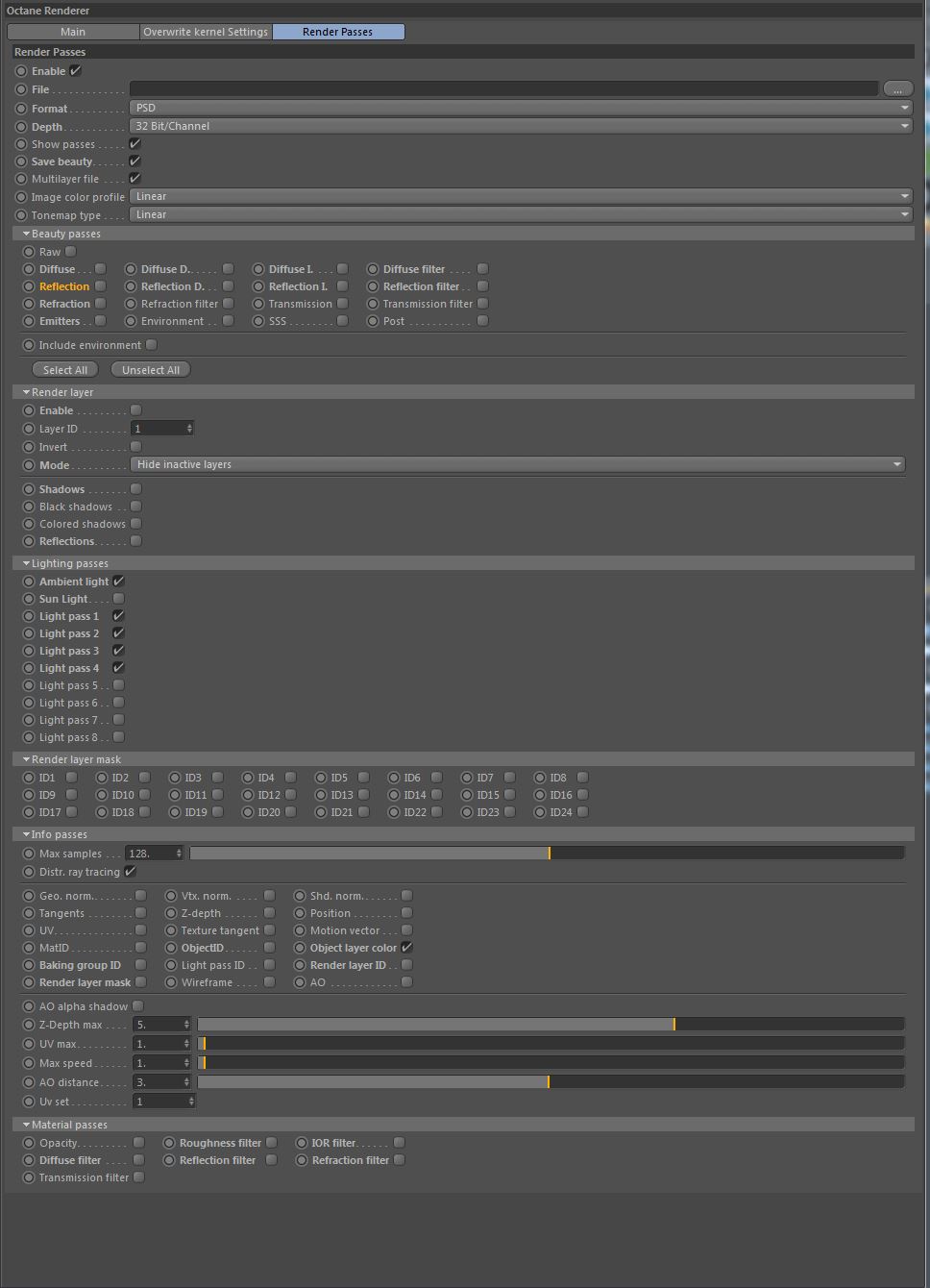Screen dimensions: 930x1288
Task: Click the animation dot beside Depth
Action: click(21, 127)
